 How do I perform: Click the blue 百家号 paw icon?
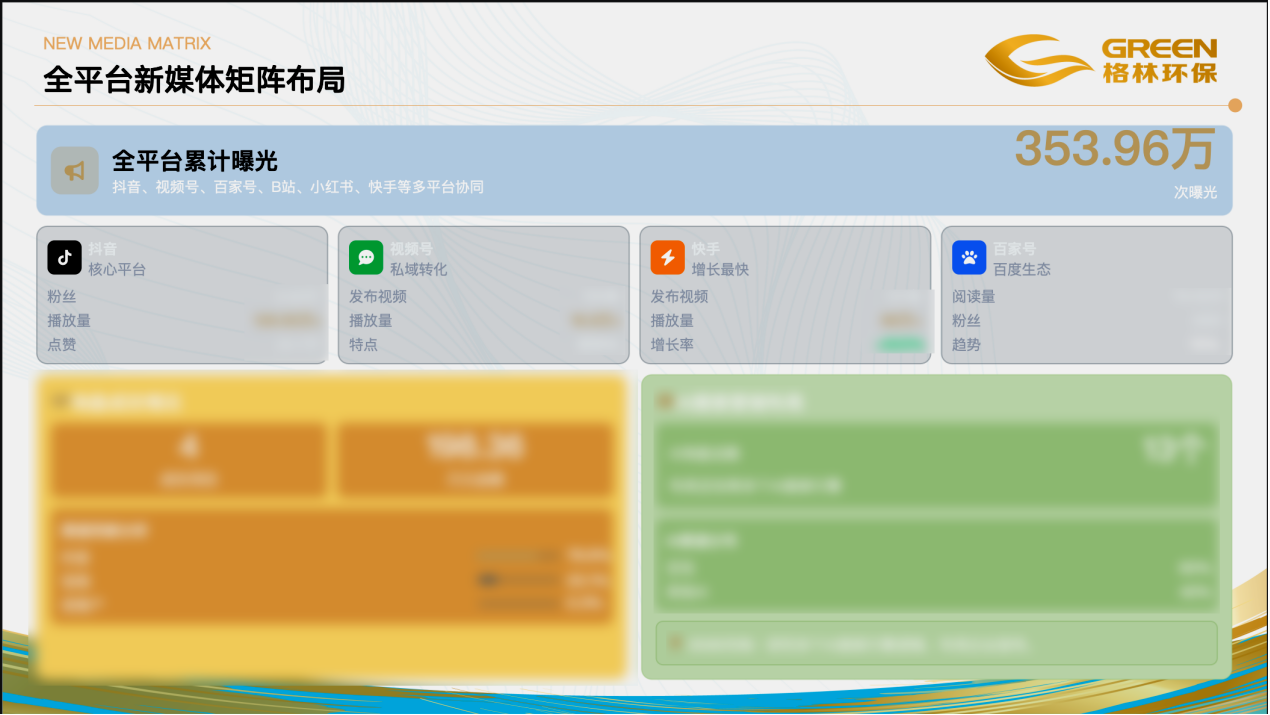point(969,258)
